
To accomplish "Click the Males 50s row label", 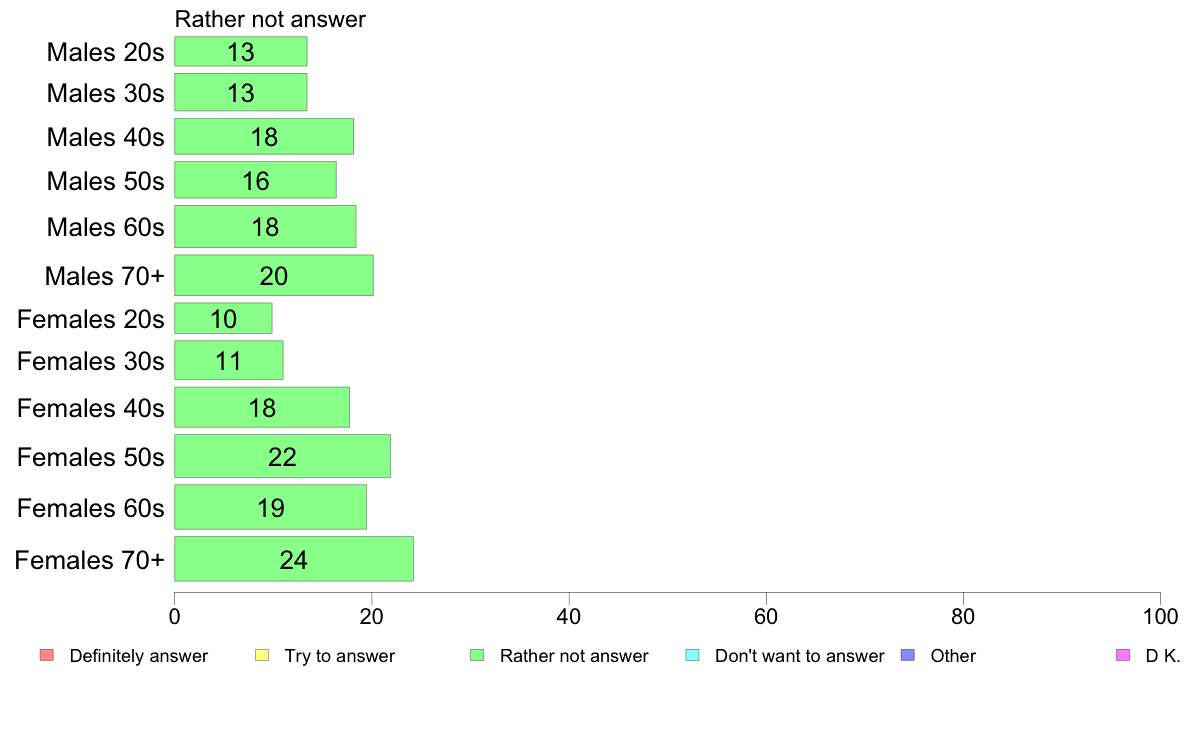I will click(105, 181).
